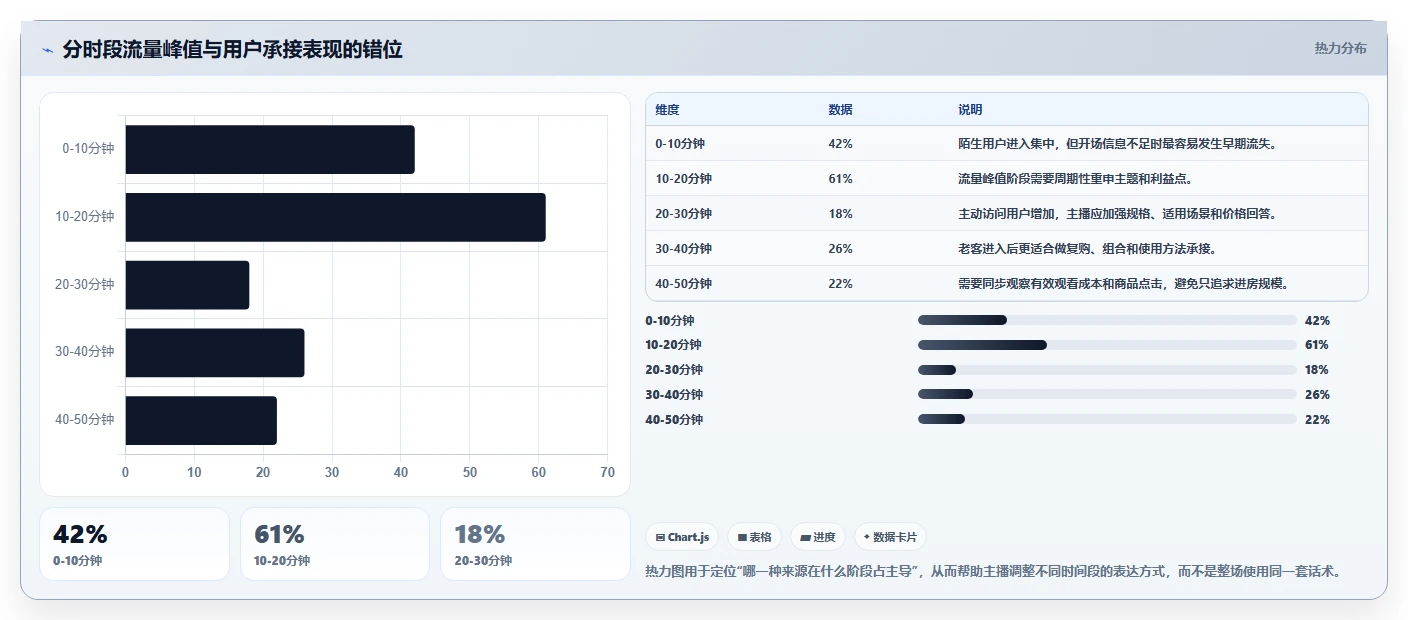The height and width of the screenshot is (620, 1408).
Task: Click the 20-30分钟 label in progress list
Action: point(674,370)
